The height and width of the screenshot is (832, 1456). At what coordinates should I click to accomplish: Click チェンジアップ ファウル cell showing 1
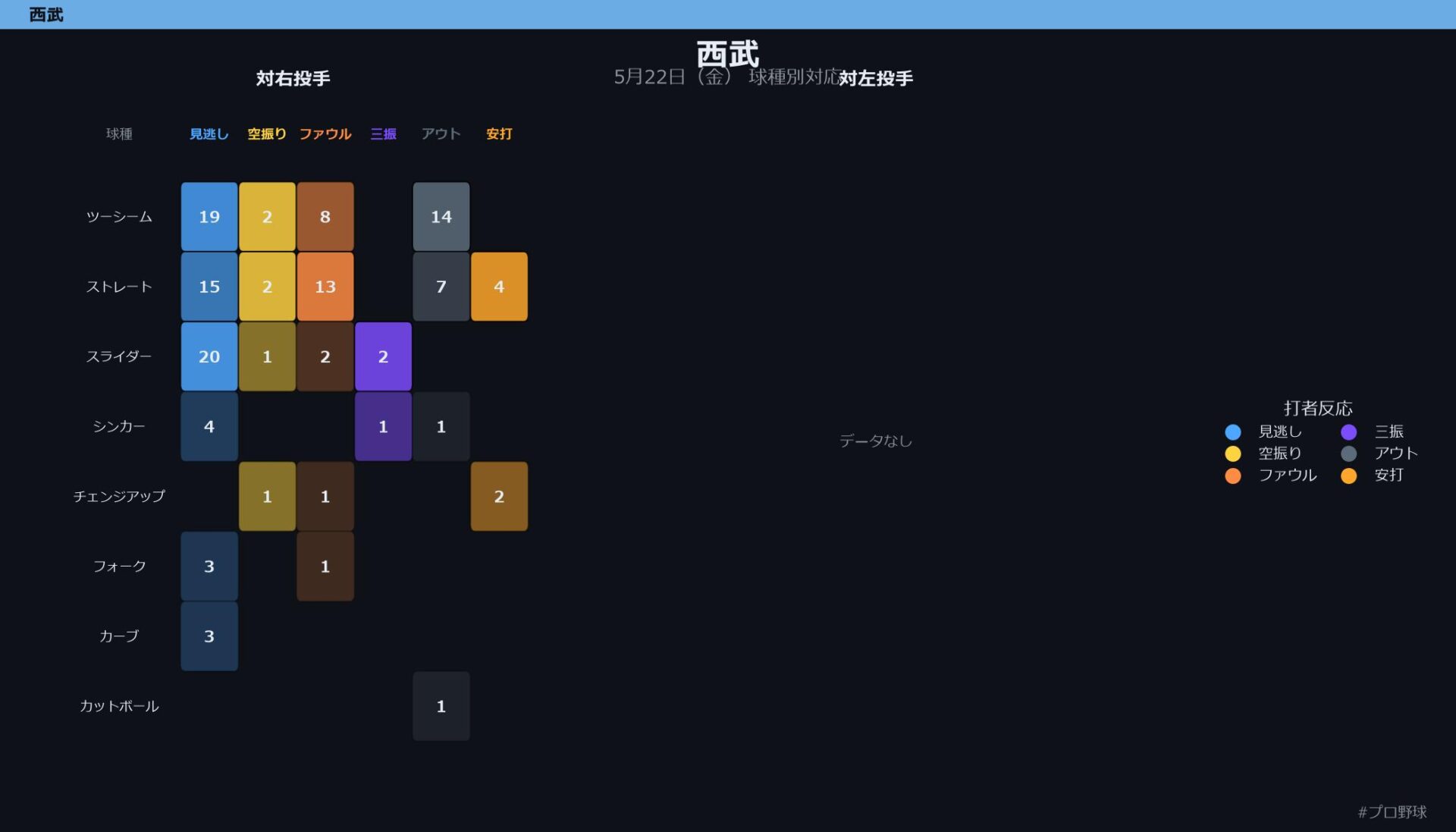click(x=325, y=496)
